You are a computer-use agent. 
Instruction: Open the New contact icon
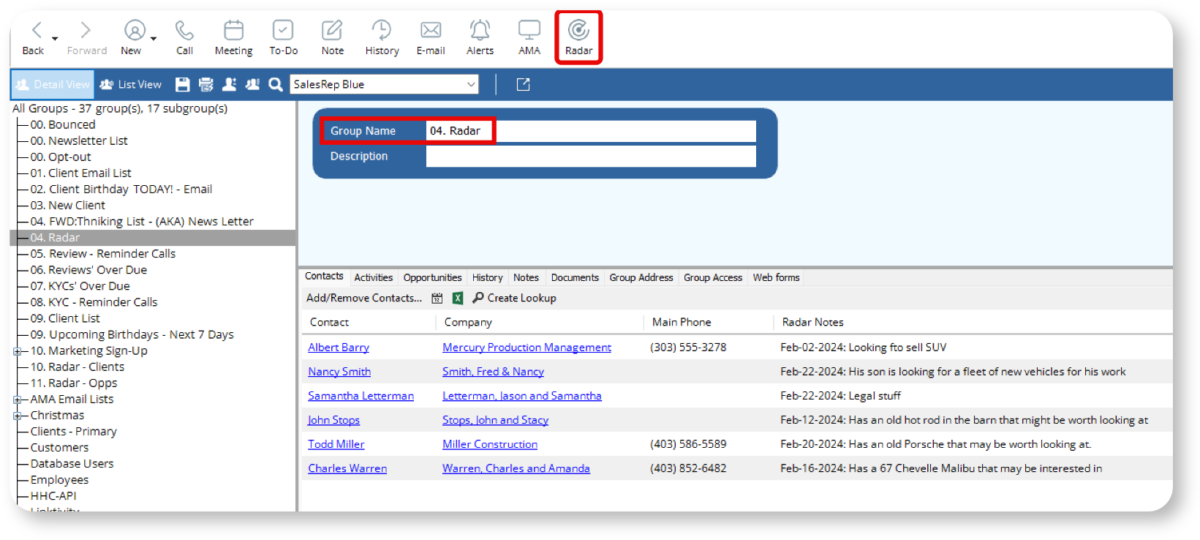[134, 31]
